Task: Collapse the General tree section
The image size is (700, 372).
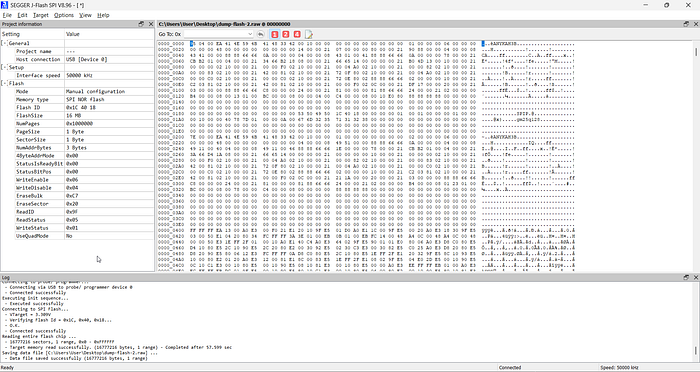Action: pyautogui.click(x=4, y=43)
